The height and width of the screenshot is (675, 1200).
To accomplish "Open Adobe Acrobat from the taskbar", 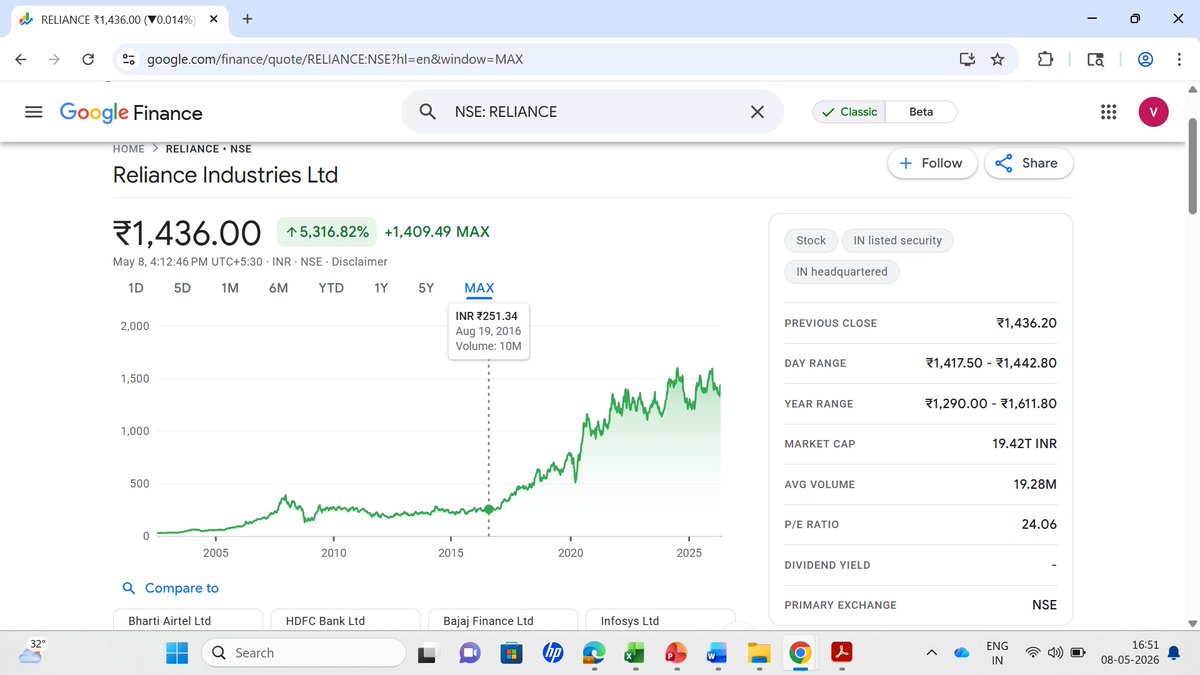I will click(x=842, y=653).
